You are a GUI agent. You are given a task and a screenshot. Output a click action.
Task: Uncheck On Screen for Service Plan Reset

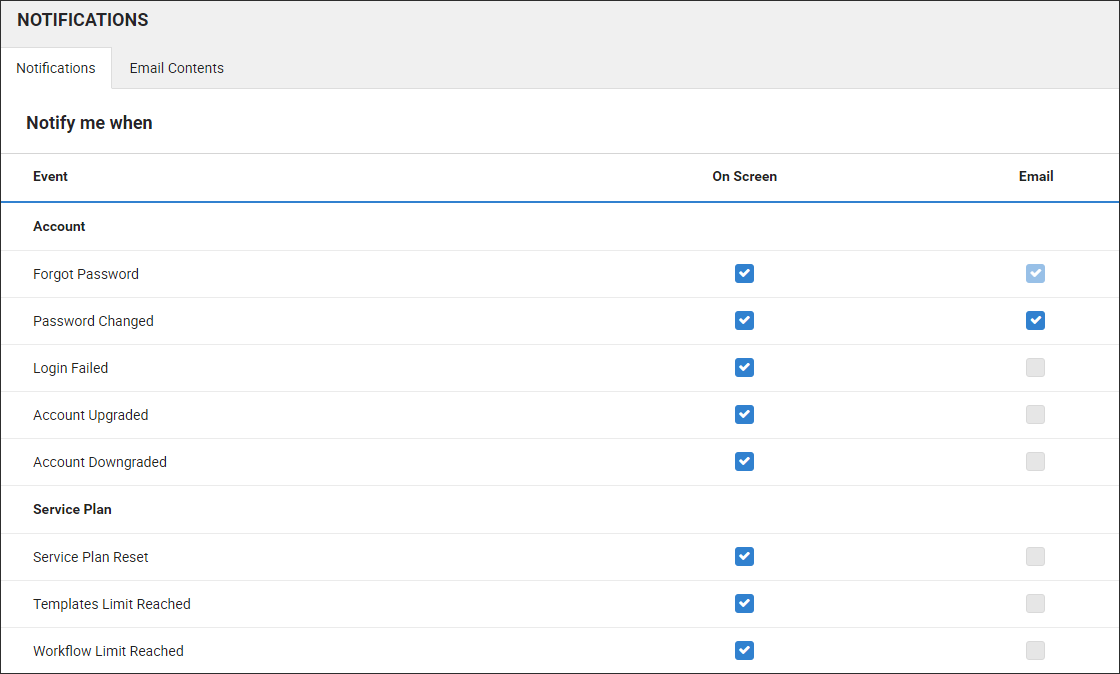tap(744, 557)
